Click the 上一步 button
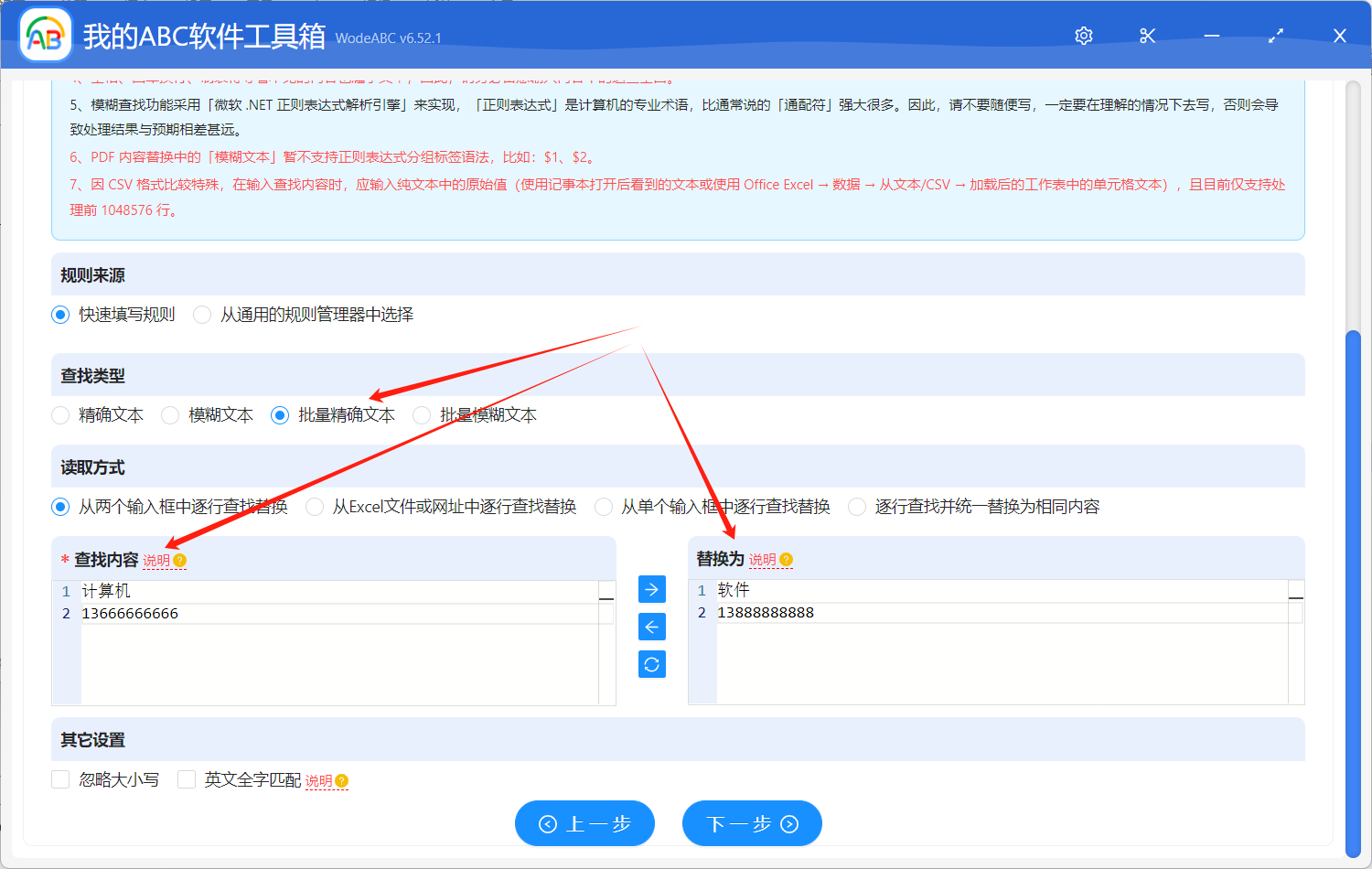The width and height of the screenshot is (1372, 869). [x=584, y=823]
